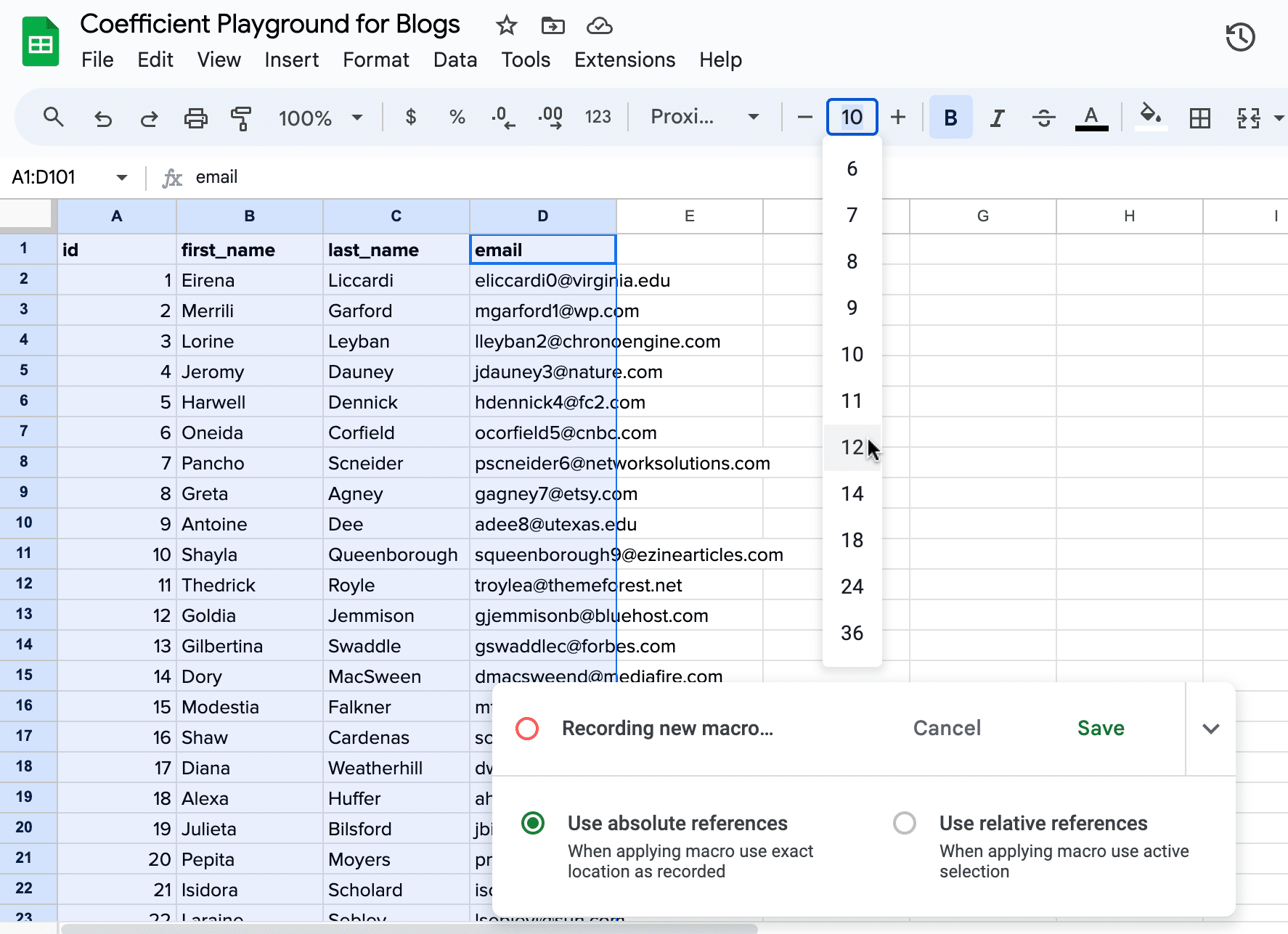1288x934 pixels.
Task: Cancel the macro recording
Action: click(947, 728)
